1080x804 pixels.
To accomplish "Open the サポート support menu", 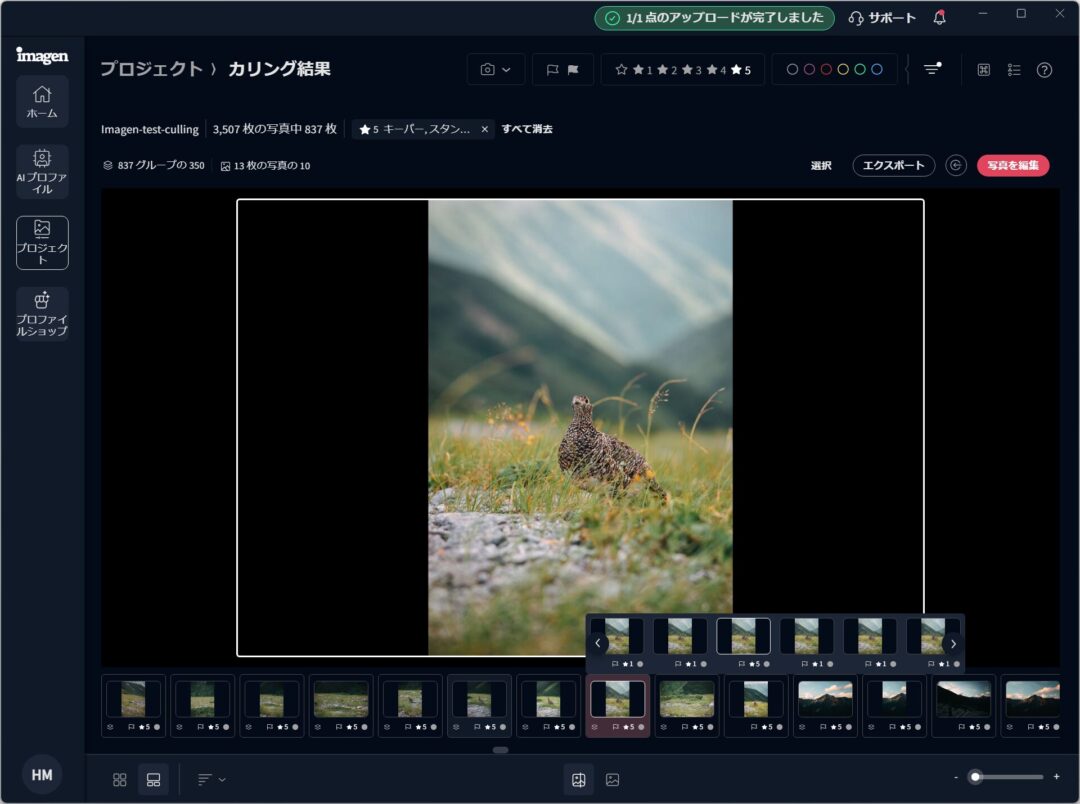I will tap(881, 18).
